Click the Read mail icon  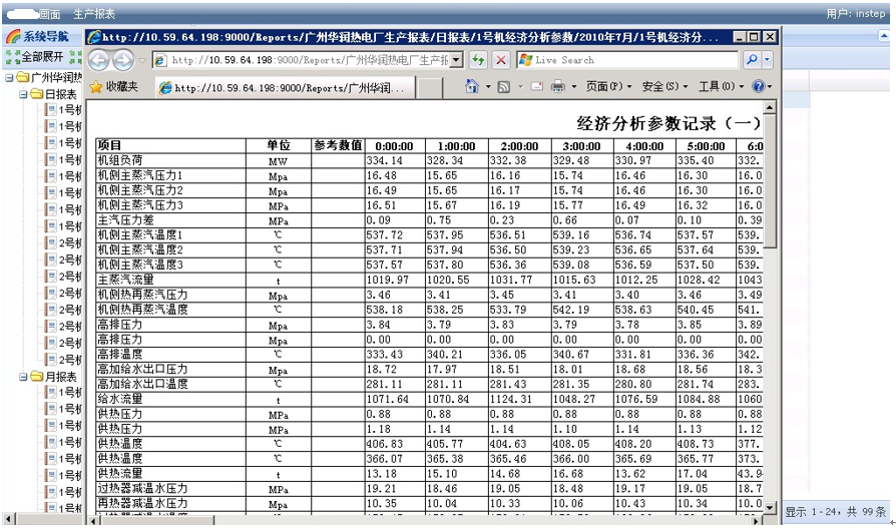[x=537, y=87]
